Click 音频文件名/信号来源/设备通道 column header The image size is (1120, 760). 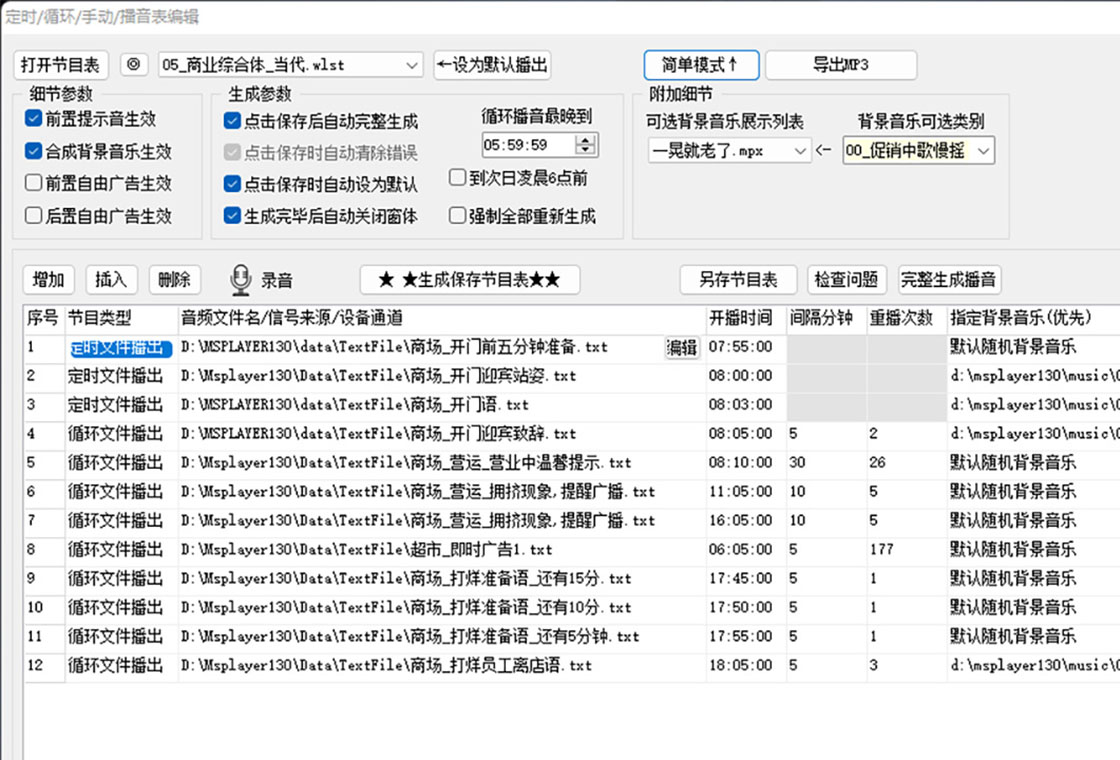pyautogui.click(x=441, y=318)
